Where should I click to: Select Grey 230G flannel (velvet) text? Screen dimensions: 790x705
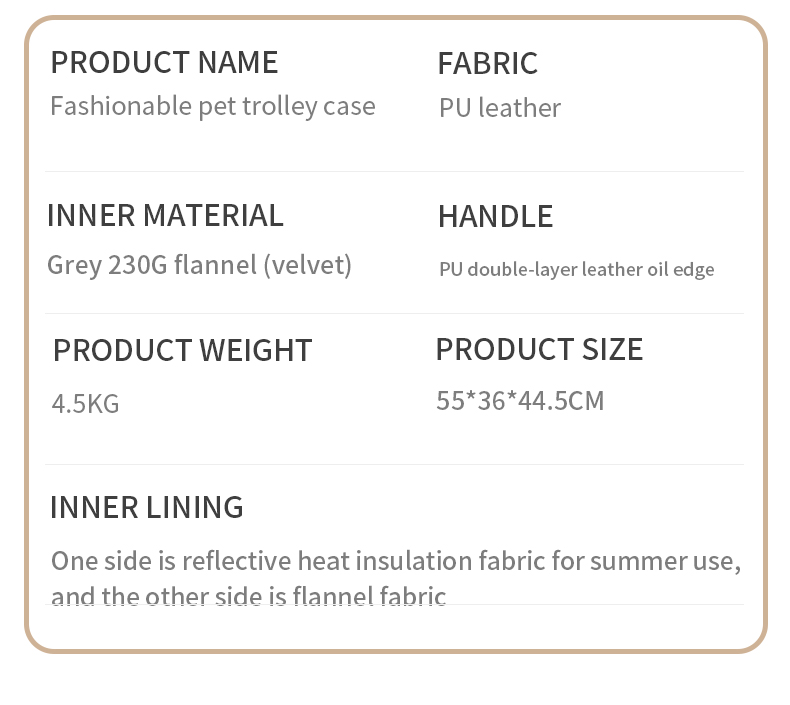pyautogui.click(x=200, y=265)
